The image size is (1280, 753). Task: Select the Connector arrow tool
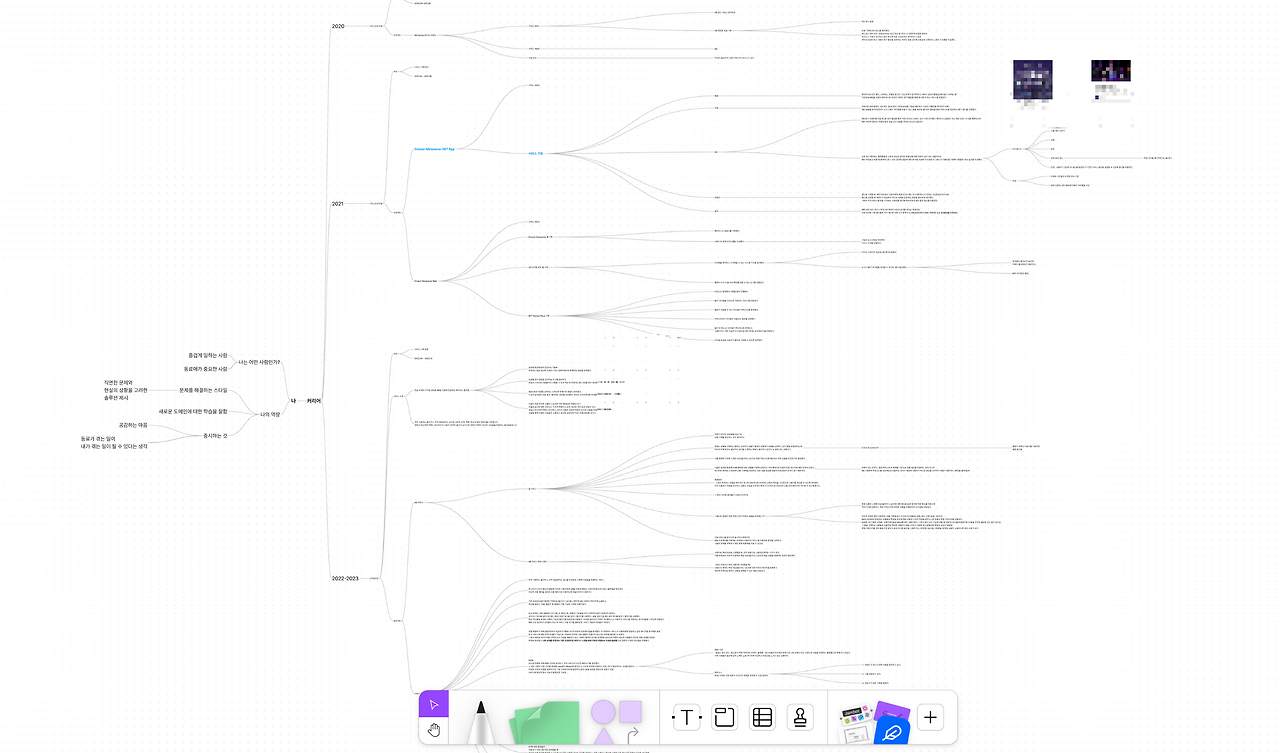[x=632, y=737]
